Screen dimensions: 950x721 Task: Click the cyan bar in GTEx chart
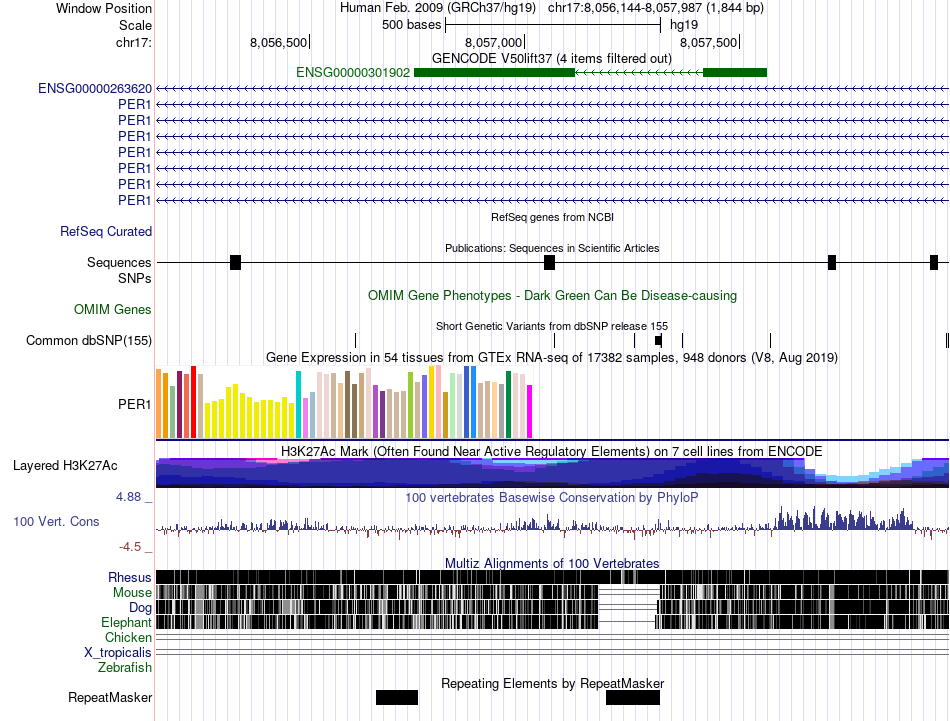point(298,404)
